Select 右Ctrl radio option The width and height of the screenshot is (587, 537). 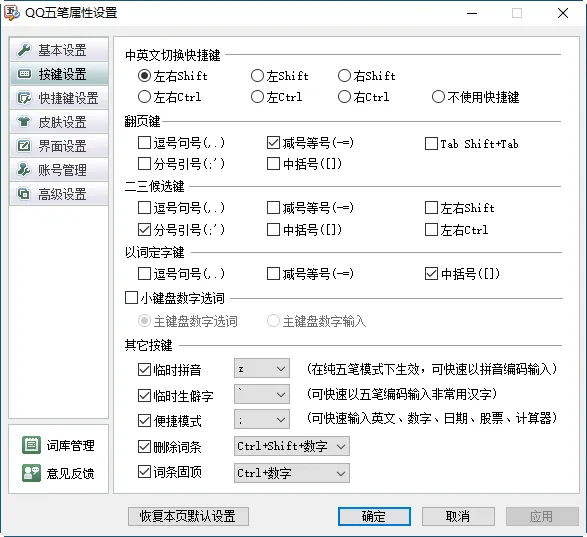(x=344, y=97)
